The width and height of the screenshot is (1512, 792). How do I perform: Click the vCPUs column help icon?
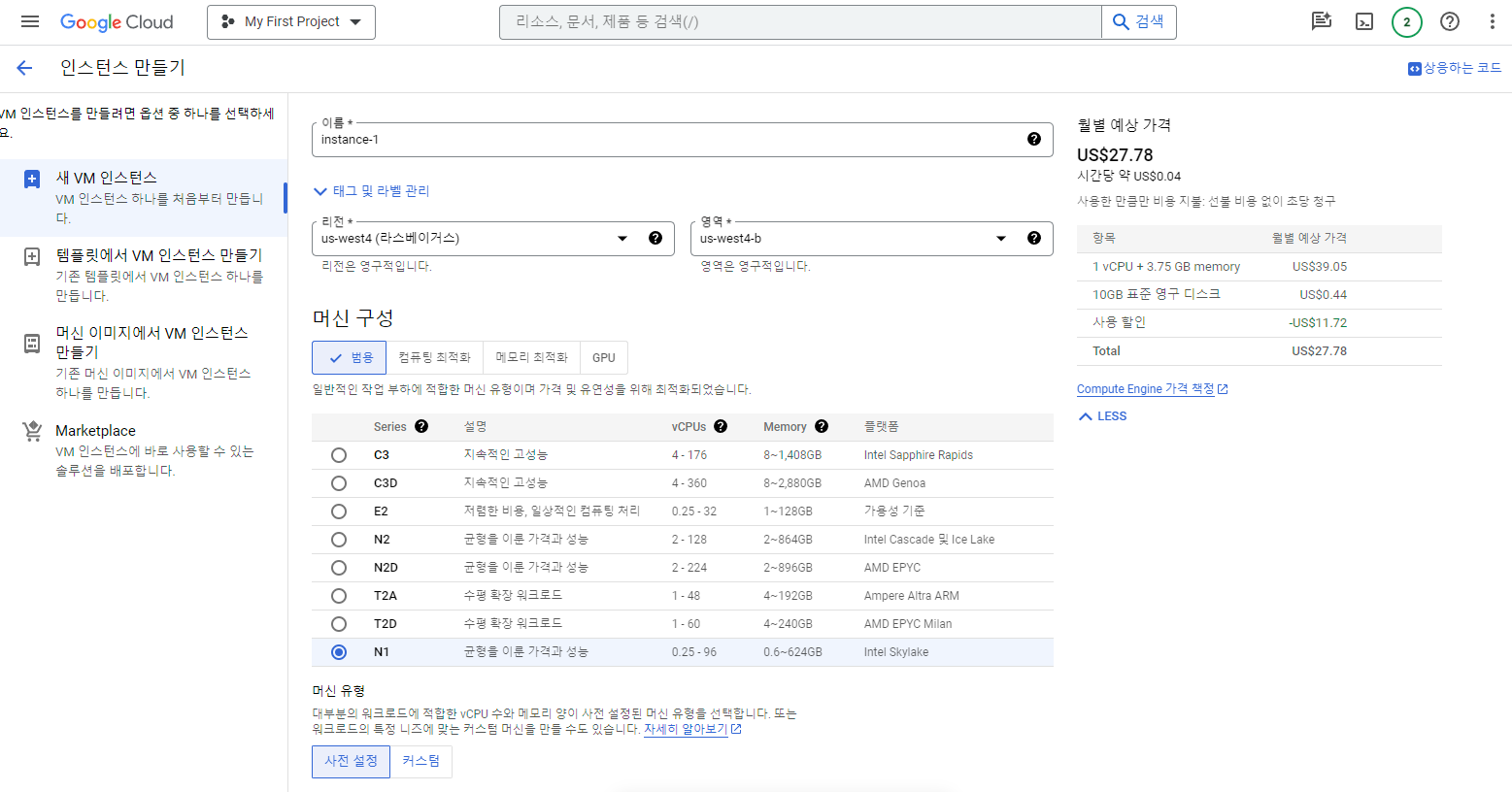721,426
